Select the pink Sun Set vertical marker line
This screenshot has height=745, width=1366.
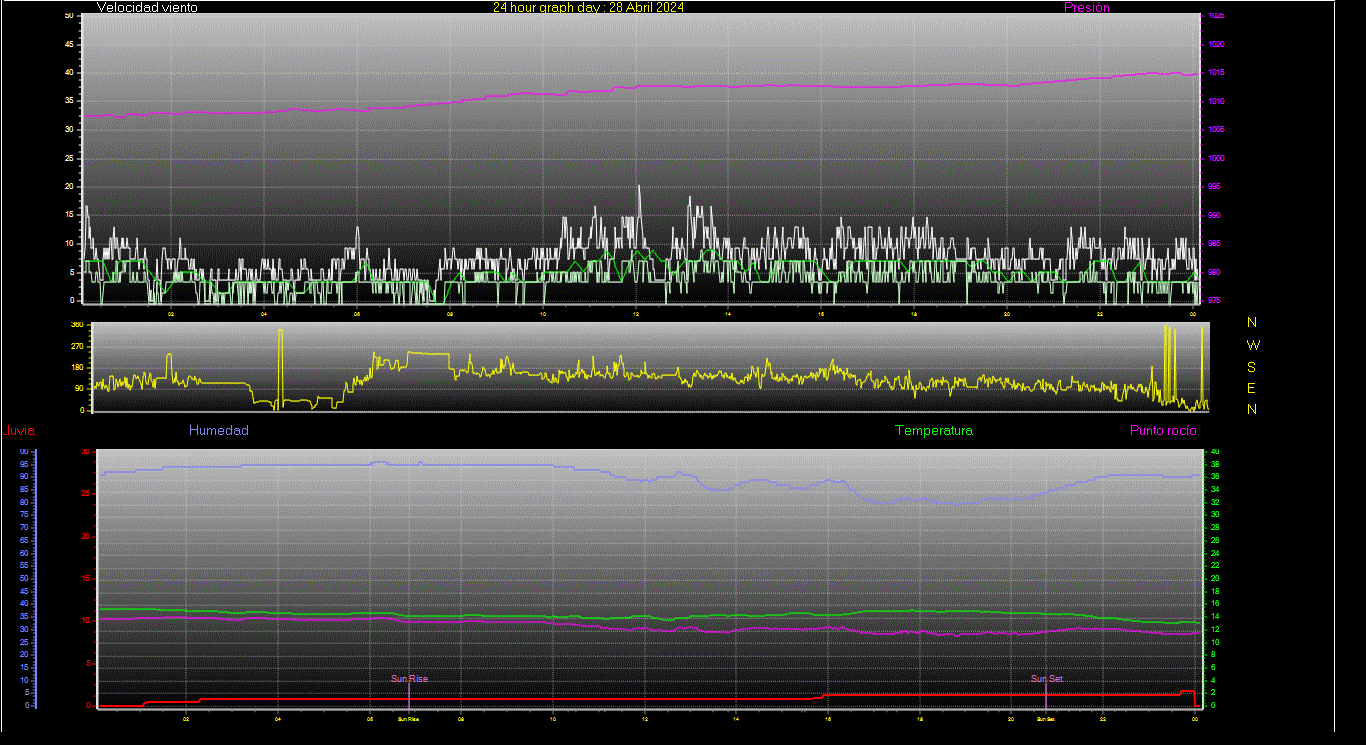tap(1046, 695)
